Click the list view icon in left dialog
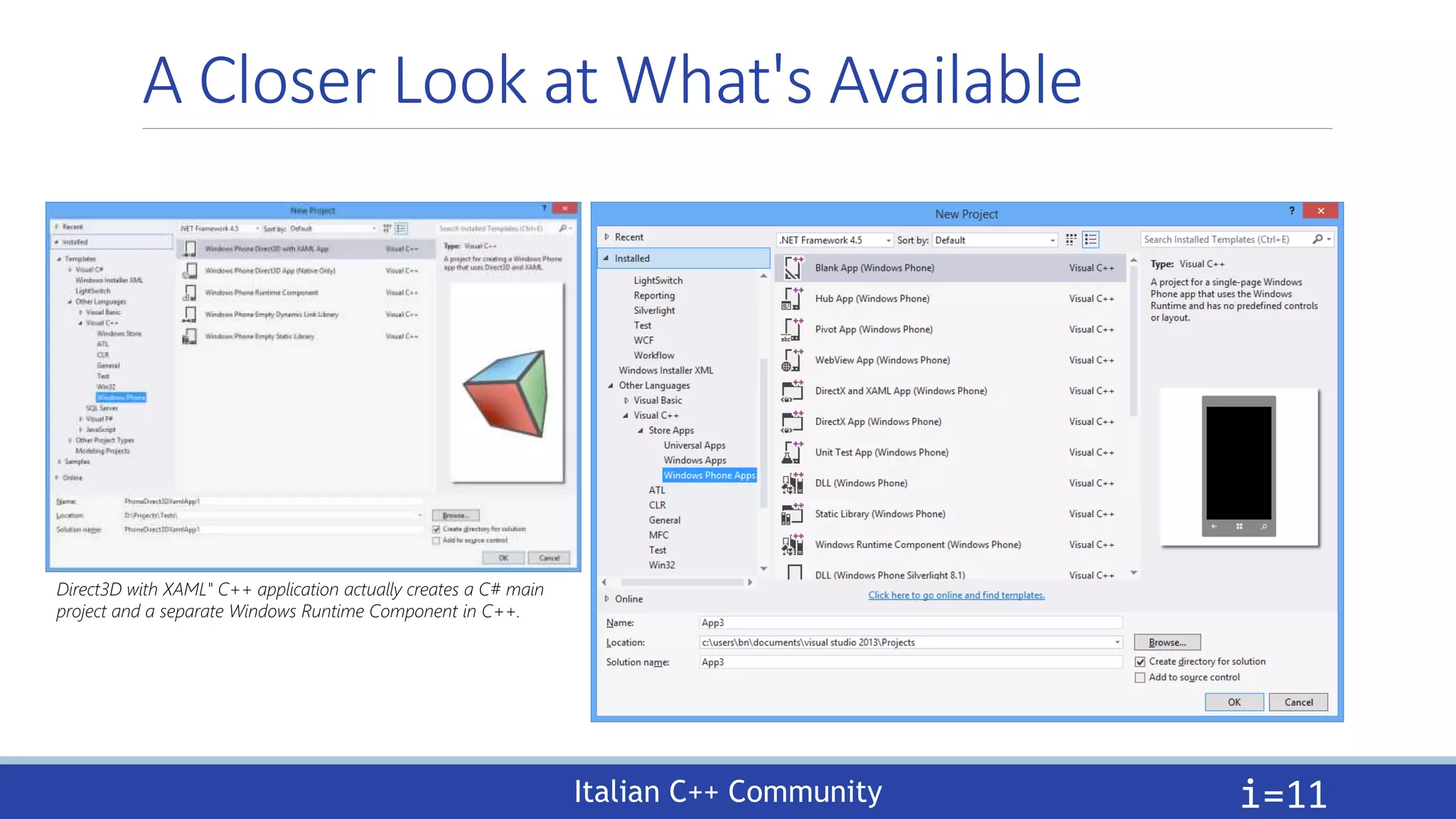Image resolution: width=1456 pixels, height=819 pixels. coord(402,229)
